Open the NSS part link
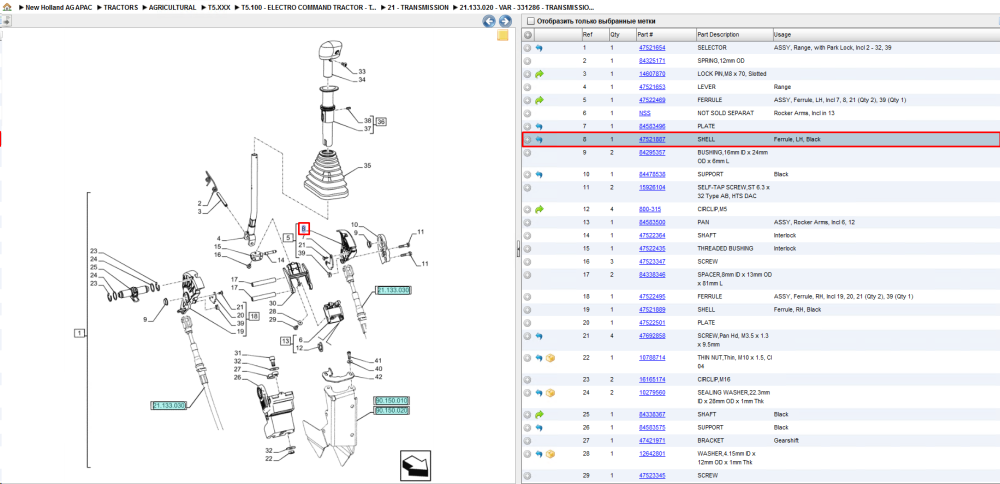 (645, 114)
